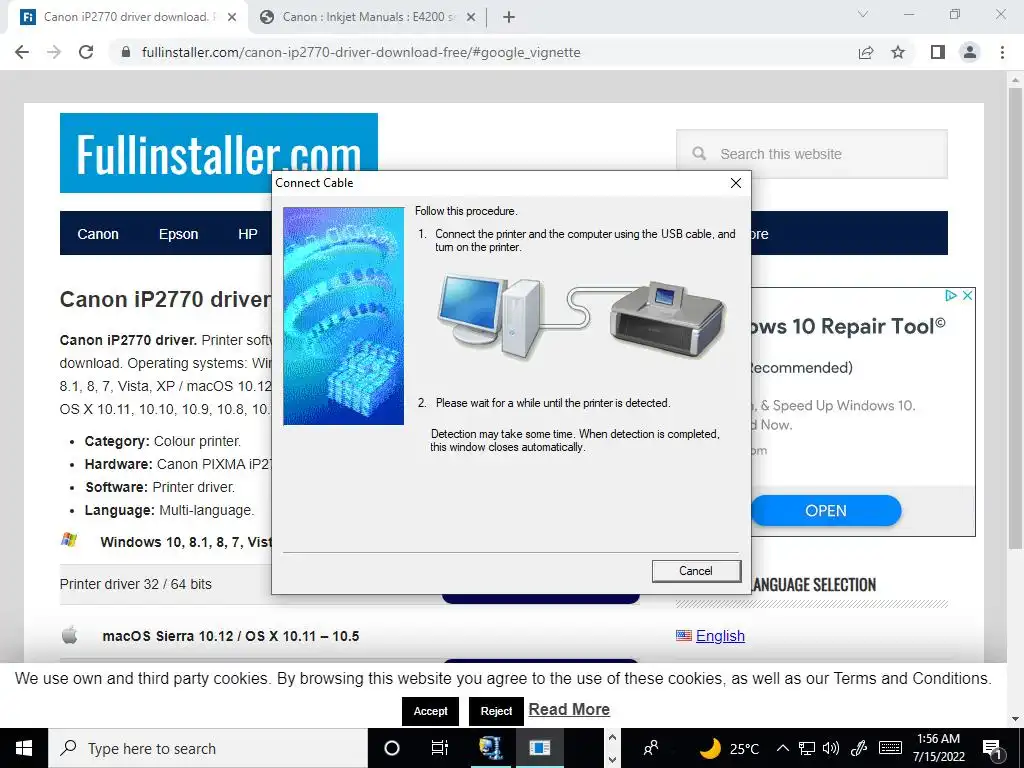Open the Chrome profile avatar
This screenshot has height=768, width=1024.
point(970,52)
